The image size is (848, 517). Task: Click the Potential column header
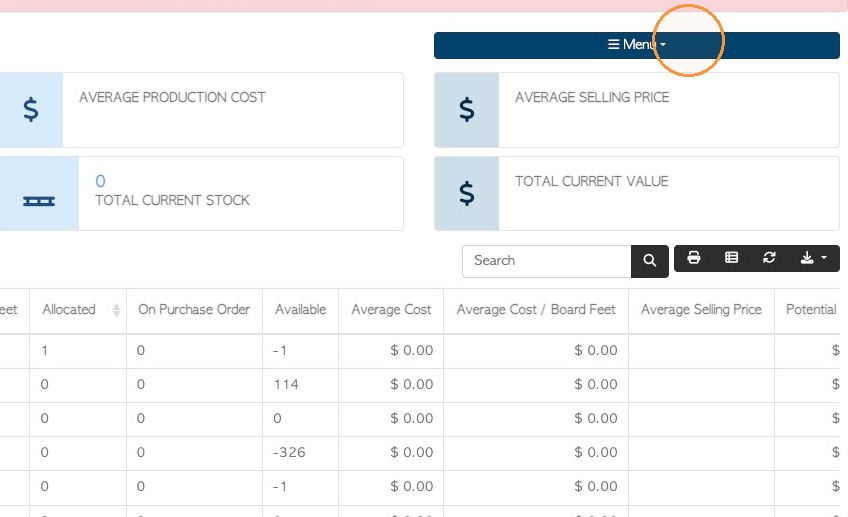click(811, 310)
